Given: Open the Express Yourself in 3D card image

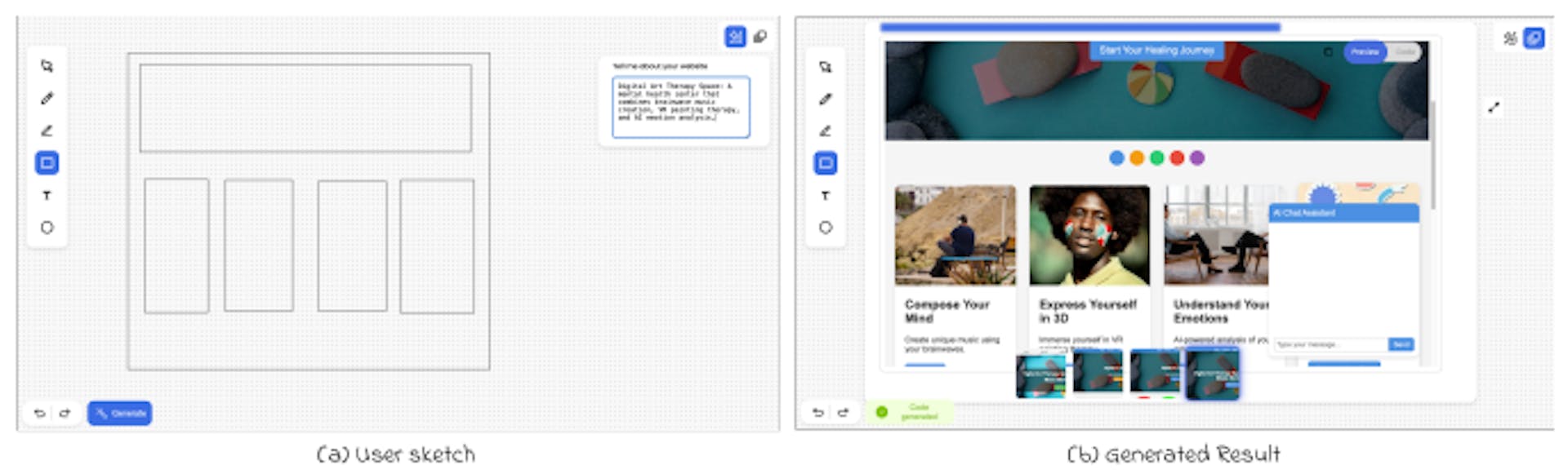Looking at the screenshot, I should tap(1089, 235).
